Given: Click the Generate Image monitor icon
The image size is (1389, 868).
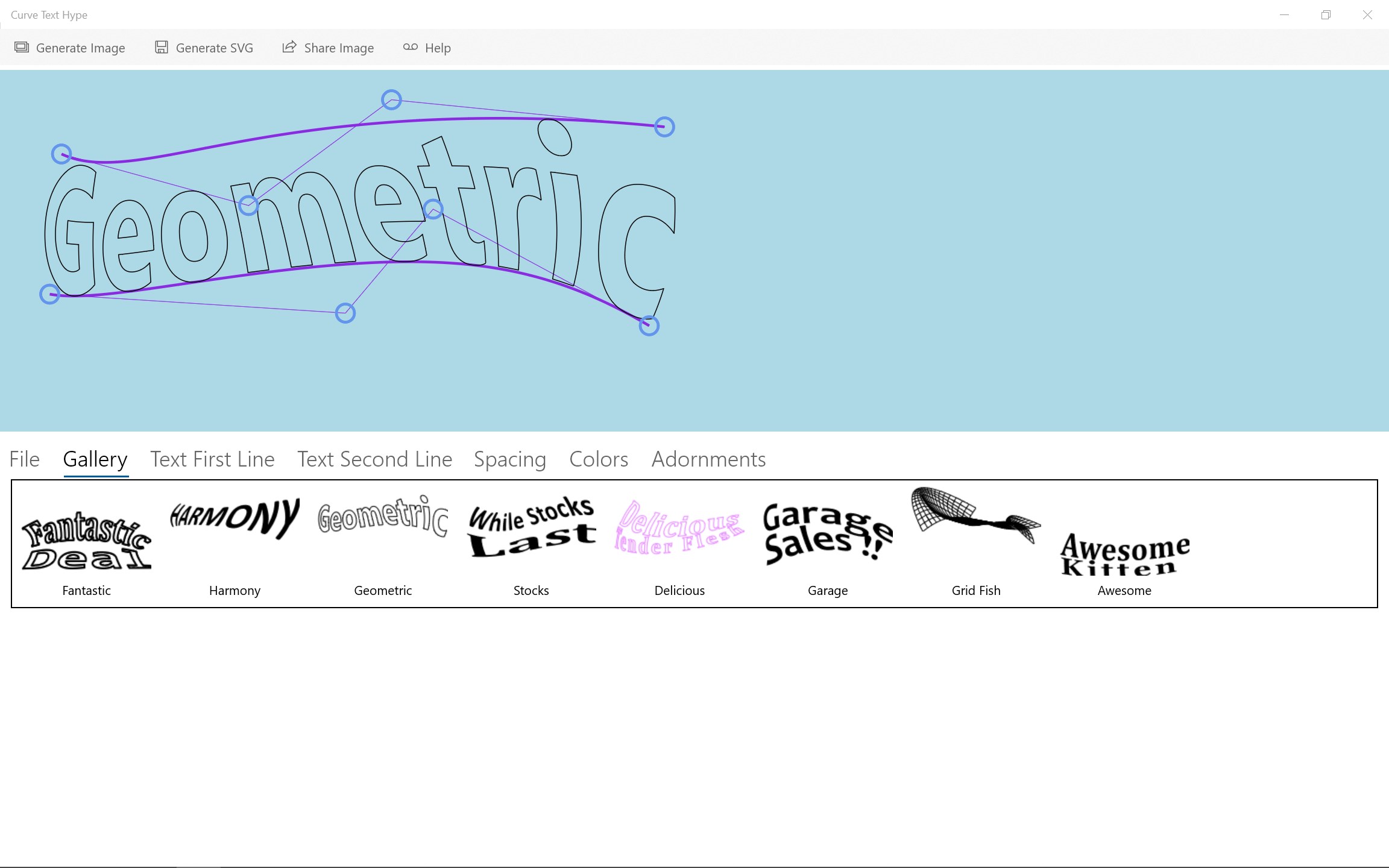Looking at the screenshot, I should pyautogui.click(x=22, y=47).
